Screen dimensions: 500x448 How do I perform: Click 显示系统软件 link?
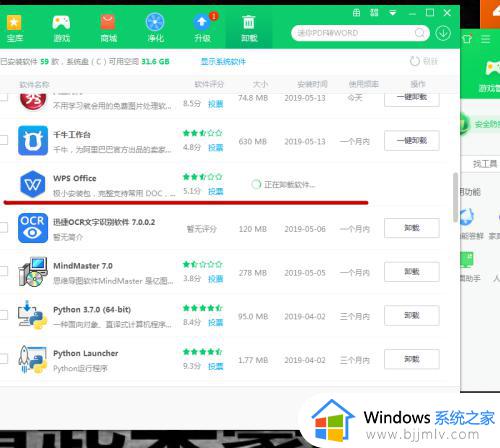(x=223, y=61)
